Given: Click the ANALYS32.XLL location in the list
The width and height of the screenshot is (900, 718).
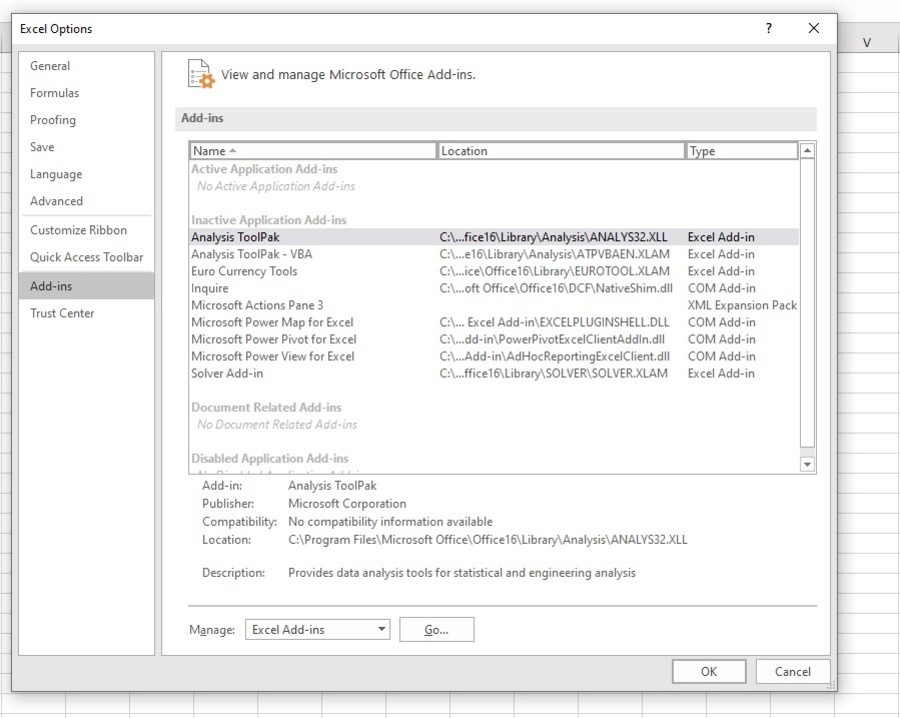Looking at the screenshot, I should [553, 237].
